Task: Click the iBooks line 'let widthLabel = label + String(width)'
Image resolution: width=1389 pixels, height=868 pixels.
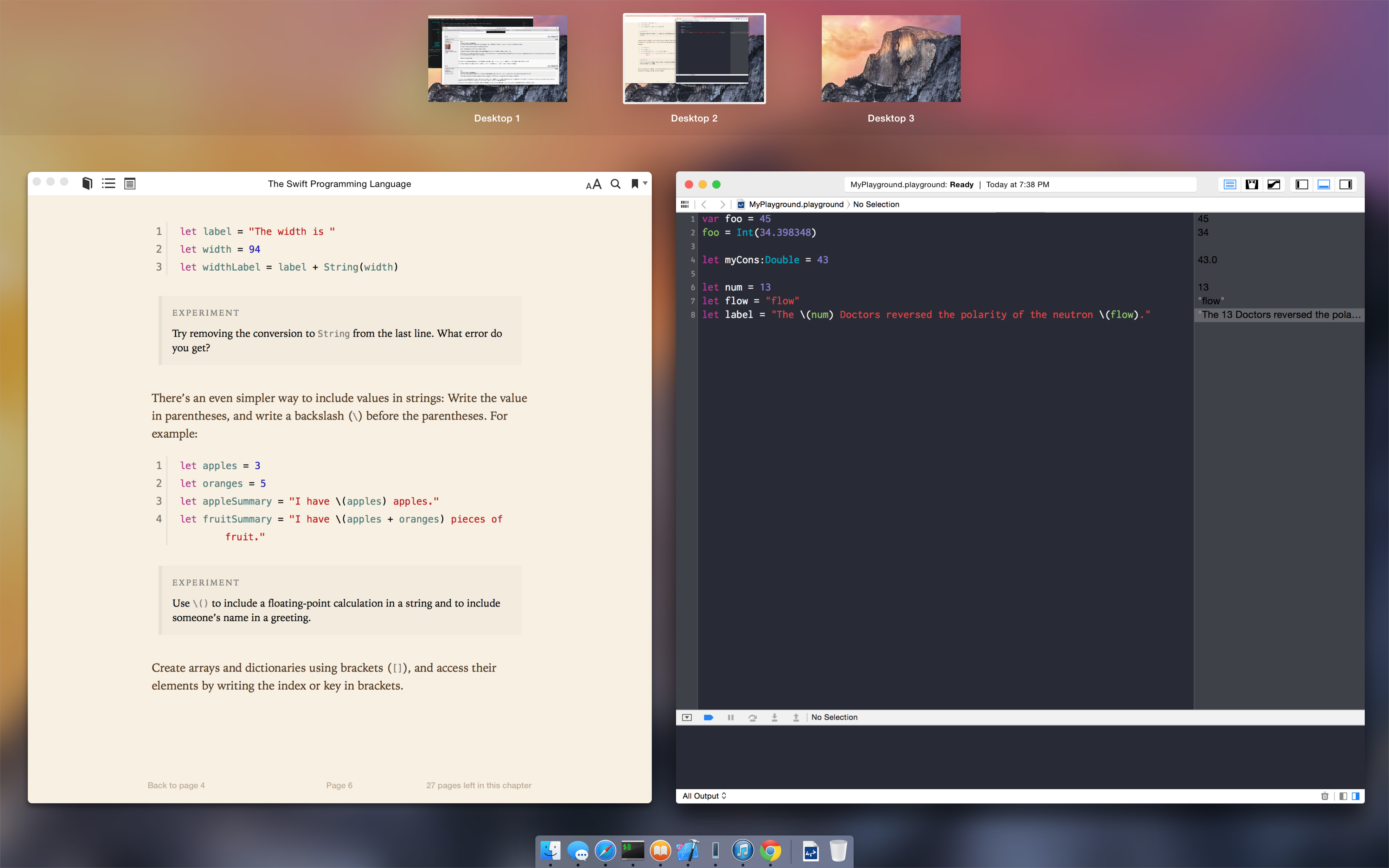Action: click(289, 267)
